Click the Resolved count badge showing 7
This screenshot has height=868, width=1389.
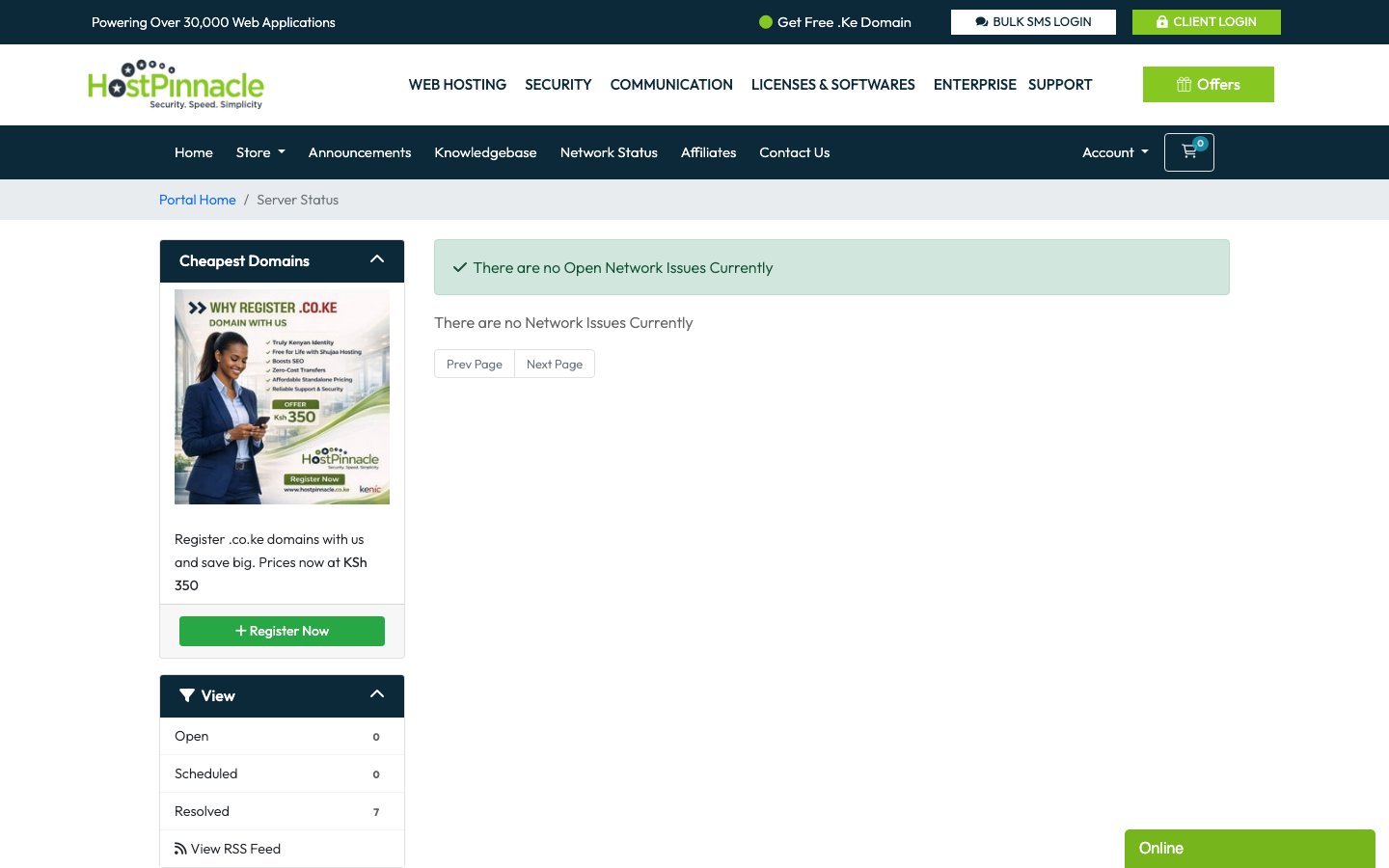[x=376, y=812]
